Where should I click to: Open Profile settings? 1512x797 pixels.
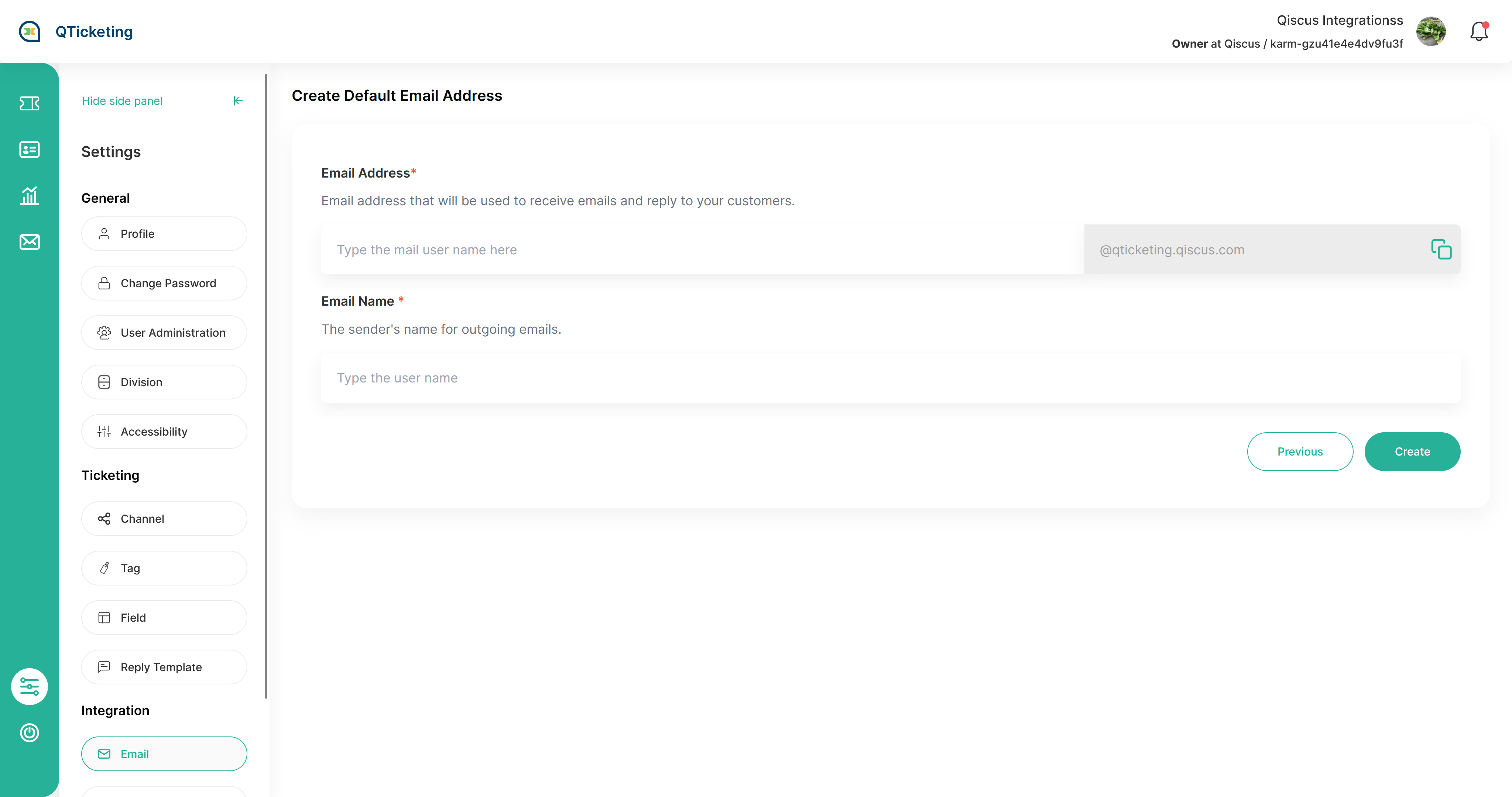[164, 234]
